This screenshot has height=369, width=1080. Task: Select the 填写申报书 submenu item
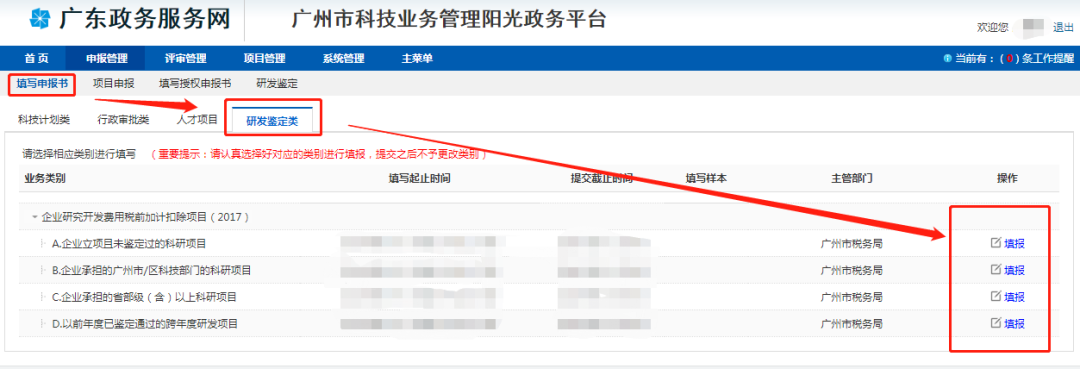[42, 84]
